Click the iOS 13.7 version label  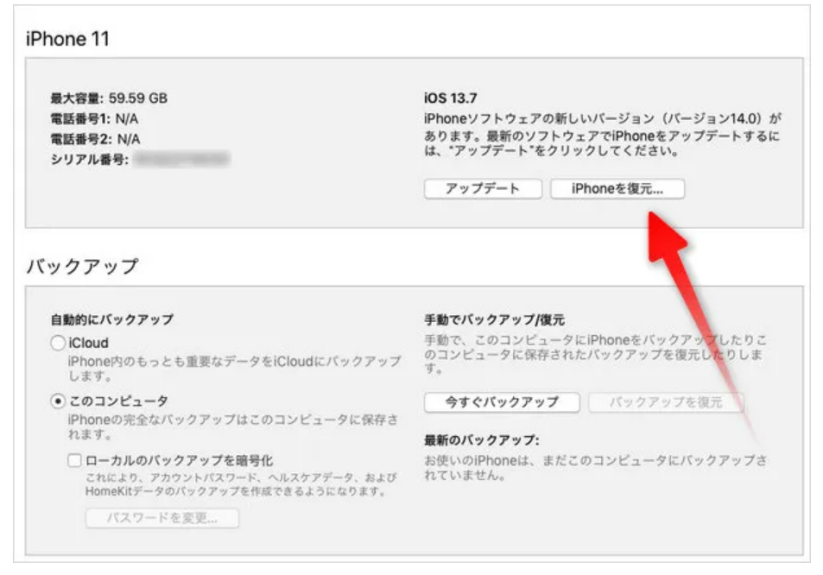[450, 98]
